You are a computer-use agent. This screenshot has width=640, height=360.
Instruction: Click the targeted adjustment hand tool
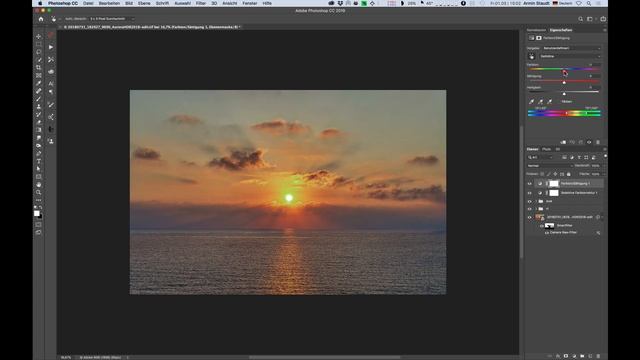pos(531,56)
